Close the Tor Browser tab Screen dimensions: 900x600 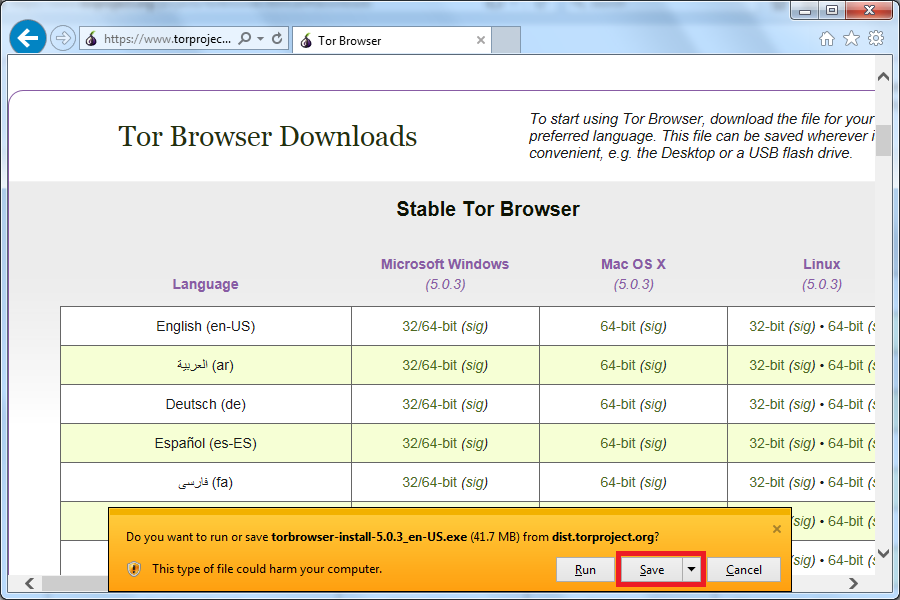tap(481, 40)
